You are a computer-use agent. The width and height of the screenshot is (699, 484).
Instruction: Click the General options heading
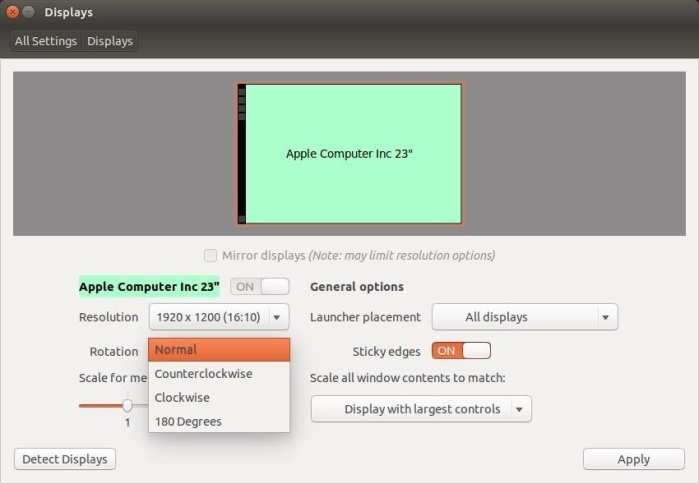pyautogui.click(x=357, y=287)
